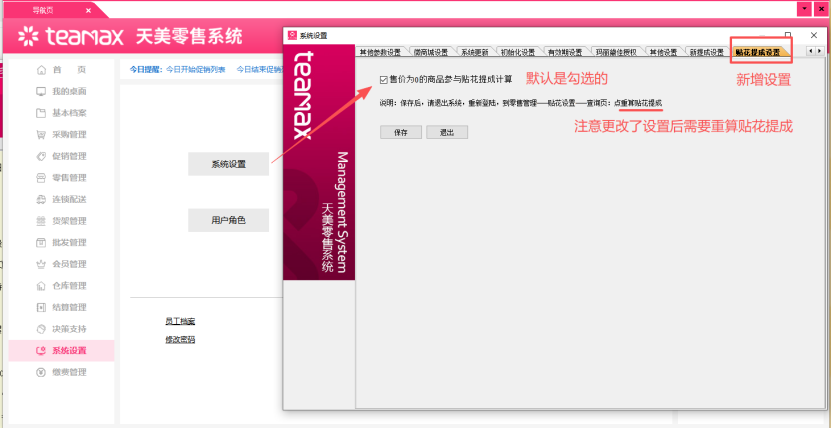Switch to 系统更新 tab
This screenshot has width=831, height=428.
473,52
